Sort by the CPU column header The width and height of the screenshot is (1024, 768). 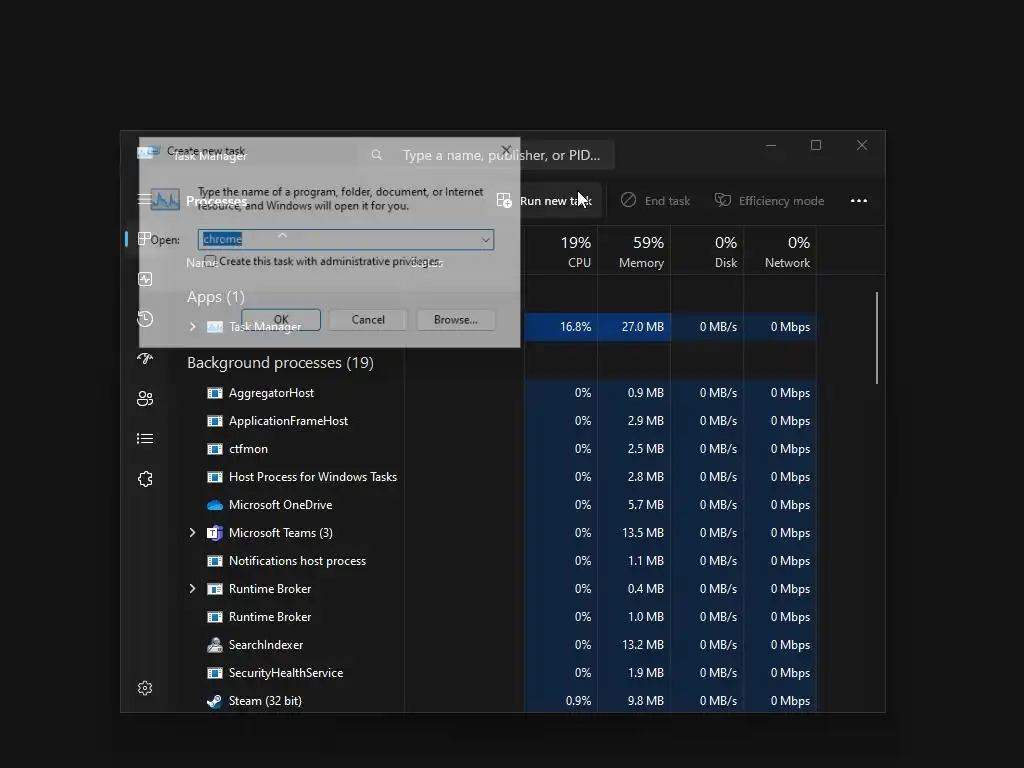[x=562, y=251]
